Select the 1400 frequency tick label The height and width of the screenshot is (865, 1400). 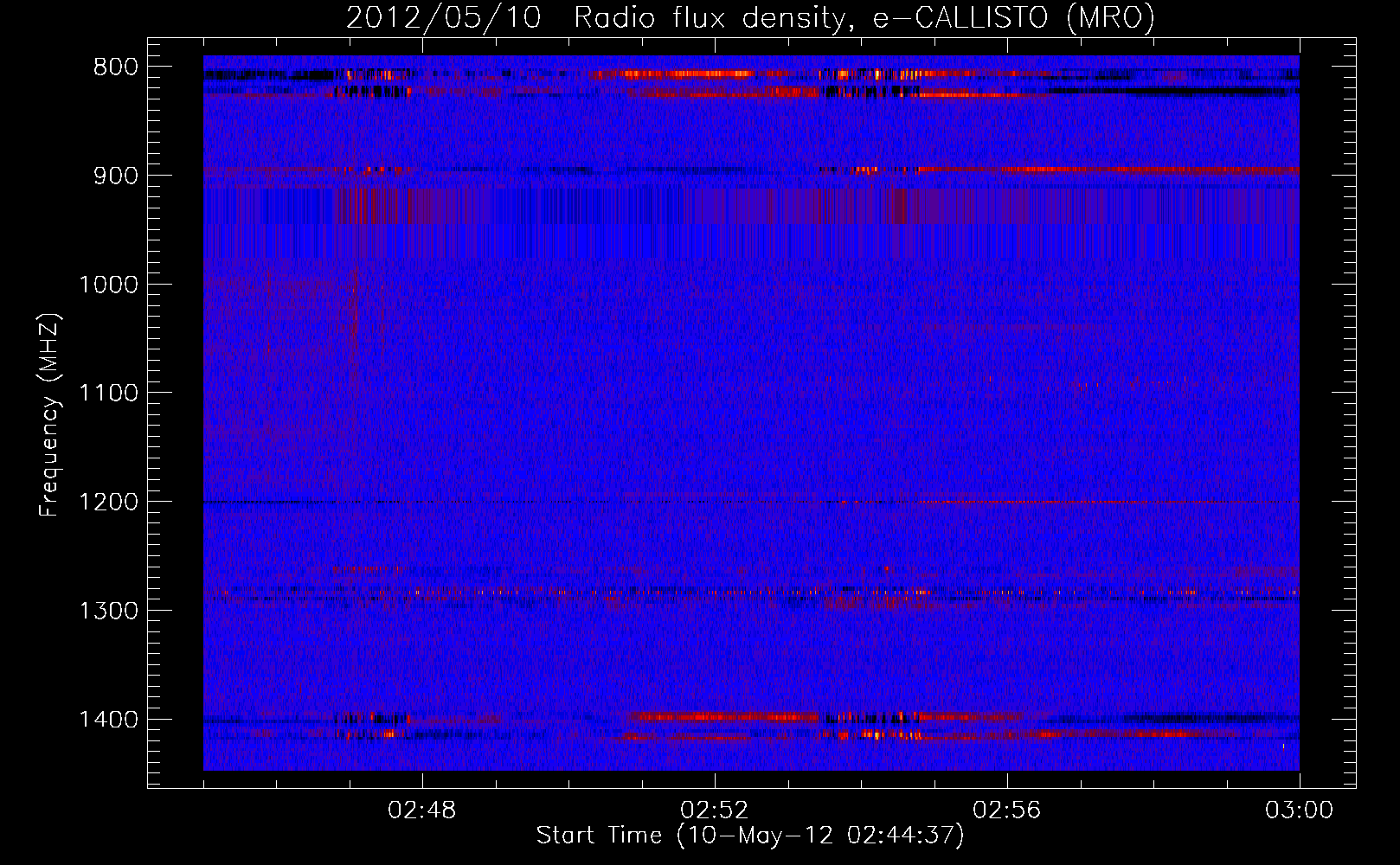point(108,720)
